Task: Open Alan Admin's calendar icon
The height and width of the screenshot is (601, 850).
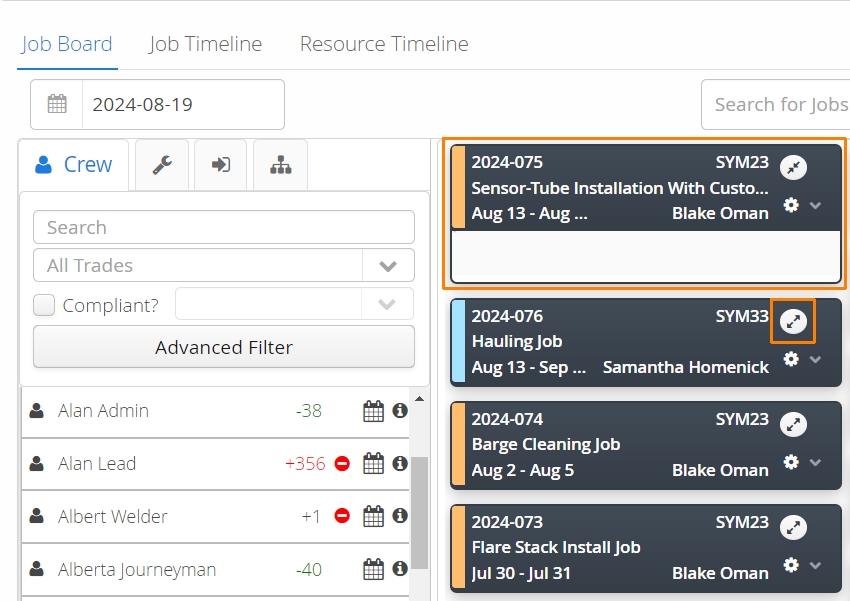Action: (x=373, y=411)
